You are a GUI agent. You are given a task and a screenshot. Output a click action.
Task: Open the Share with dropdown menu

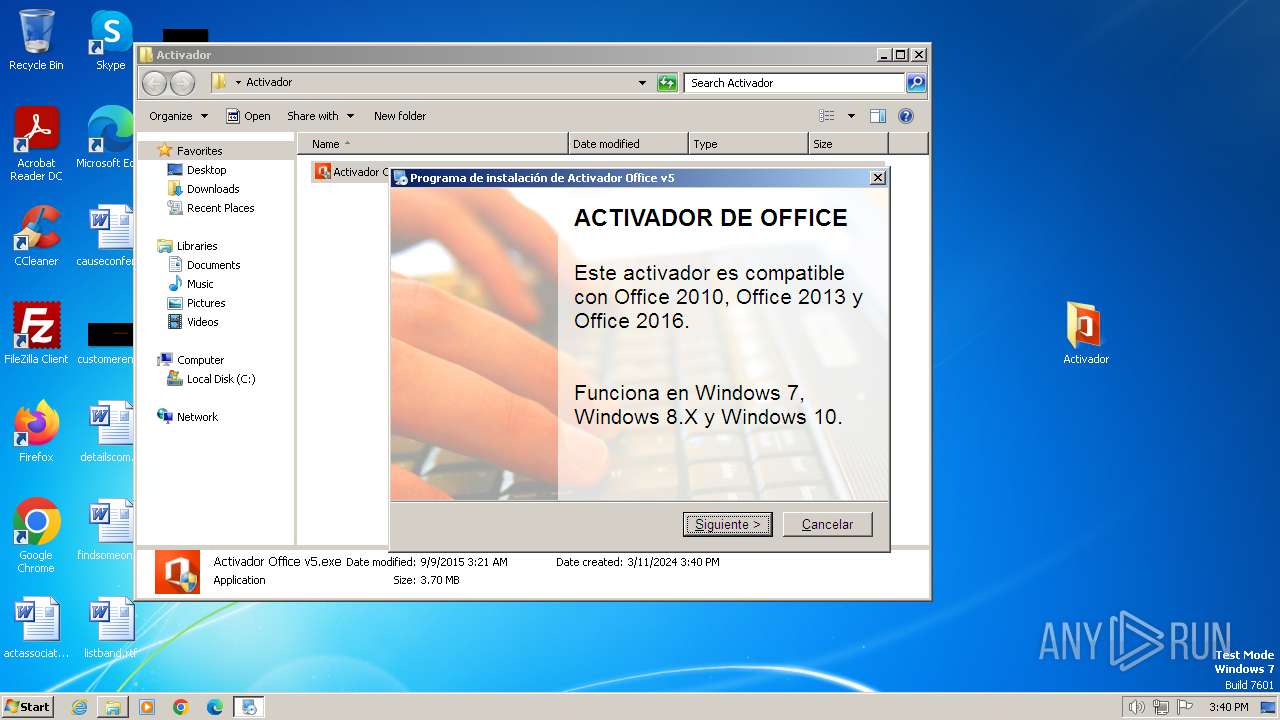click(x=320, y=116)
